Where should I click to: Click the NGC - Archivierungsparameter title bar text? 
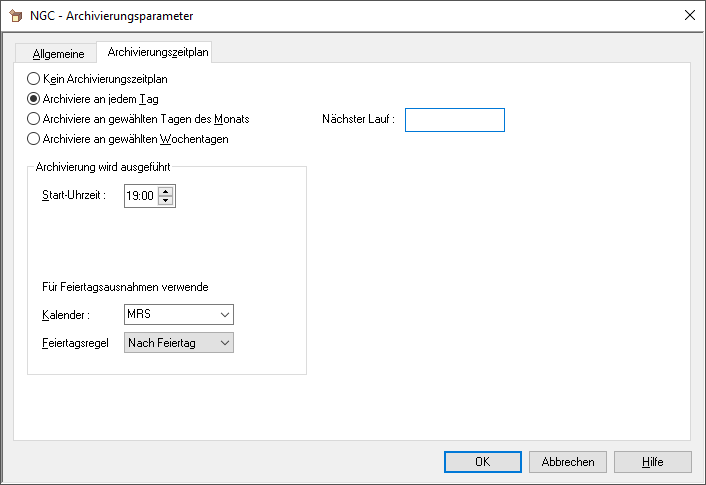(112, 16)
